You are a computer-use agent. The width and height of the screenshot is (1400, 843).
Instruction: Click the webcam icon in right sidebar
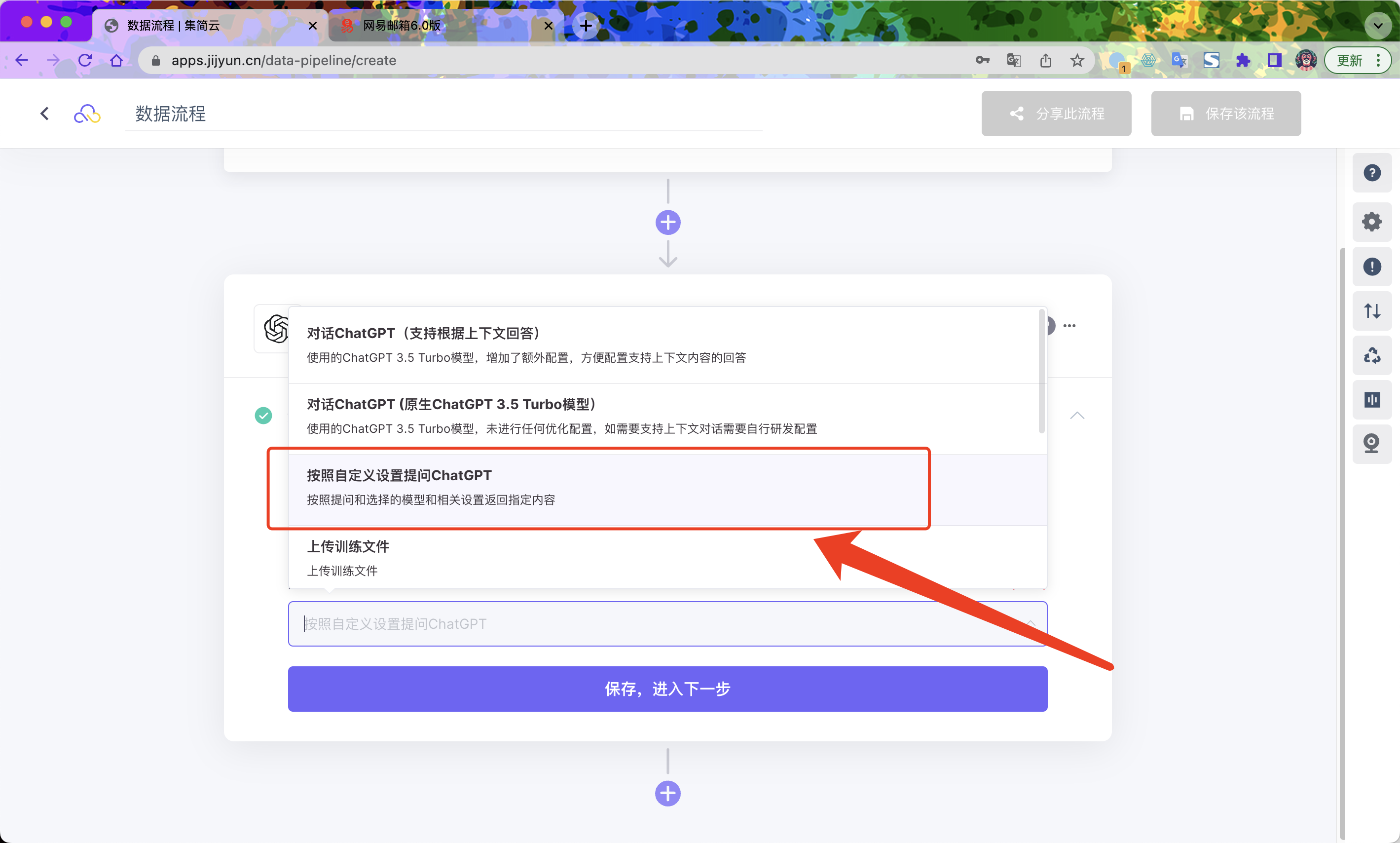(1371, 444)
